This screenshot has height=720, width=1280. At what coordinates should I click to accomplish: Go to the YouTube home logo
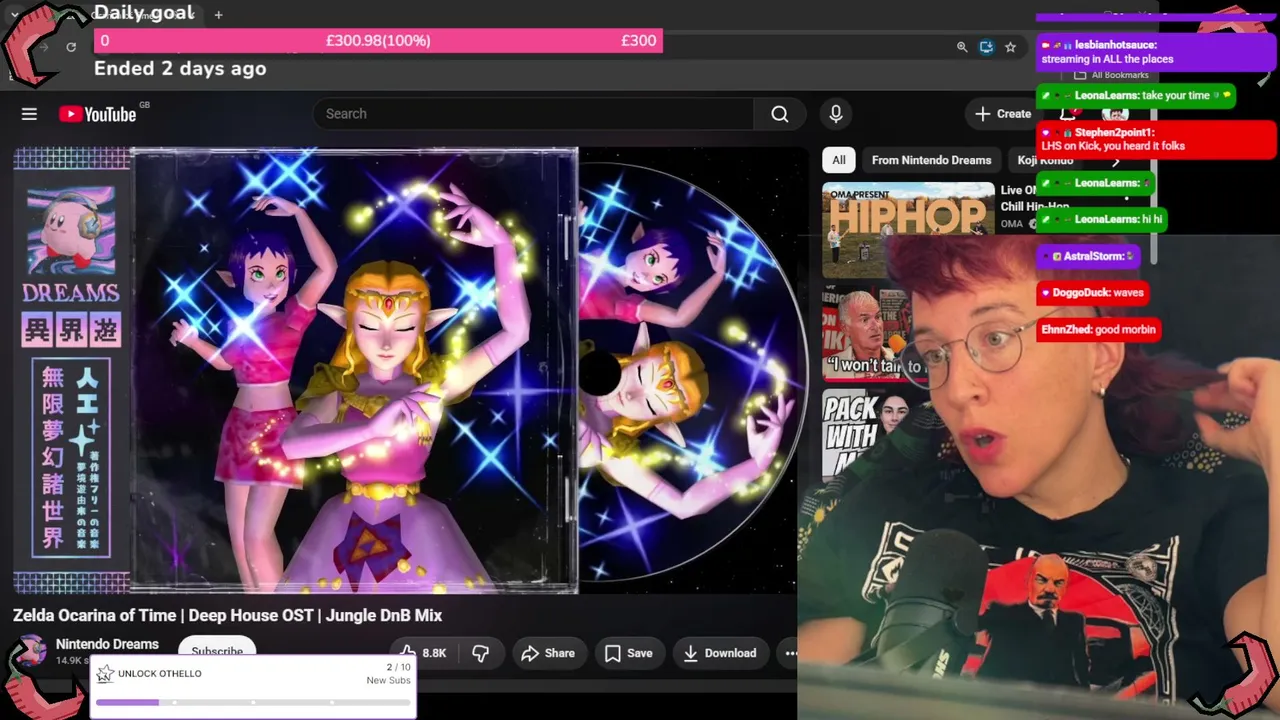click(x=98, y=114)
